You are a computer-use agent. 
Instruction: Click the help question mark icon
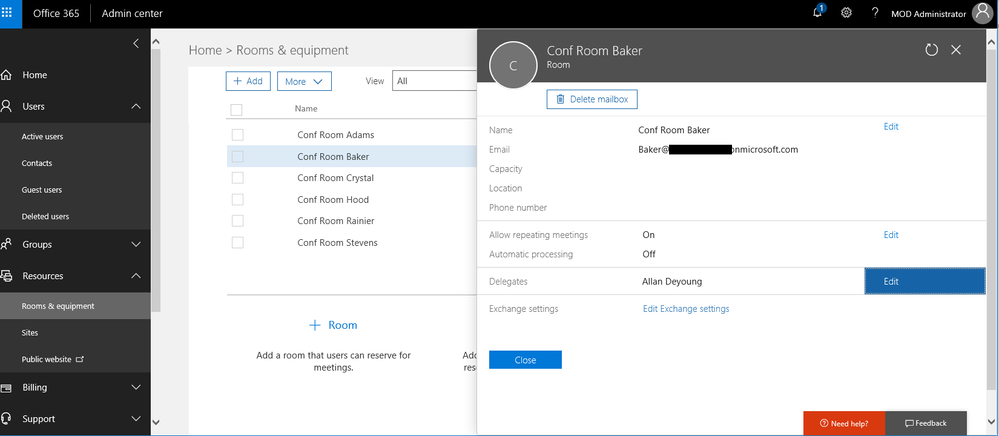[875, 13]
